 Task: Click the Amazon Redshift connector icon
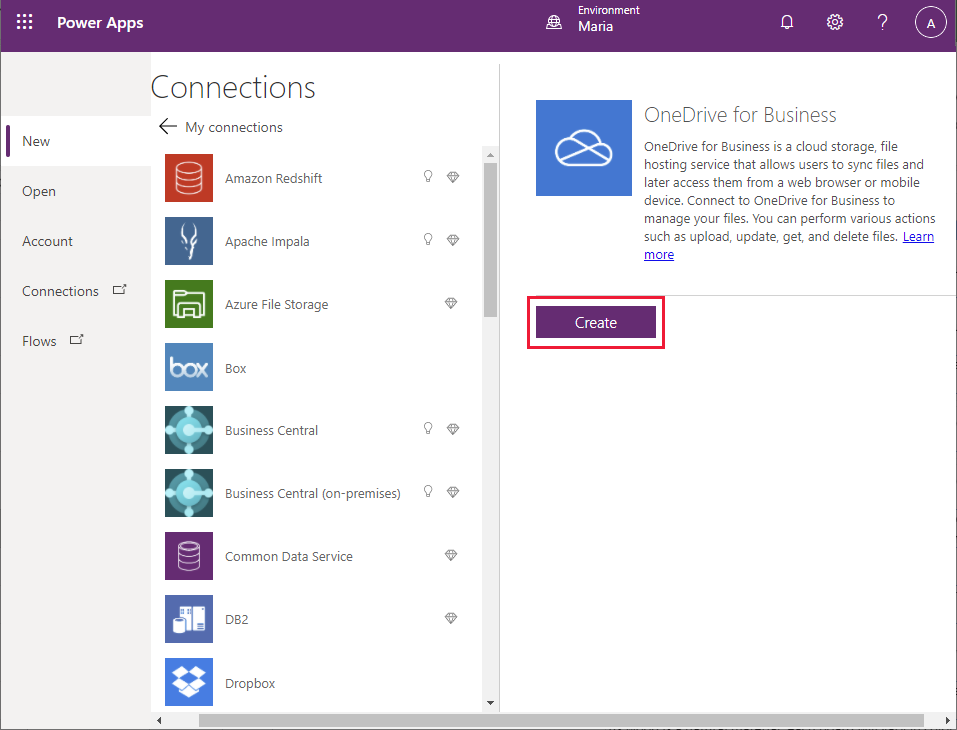tap(188, 177)
